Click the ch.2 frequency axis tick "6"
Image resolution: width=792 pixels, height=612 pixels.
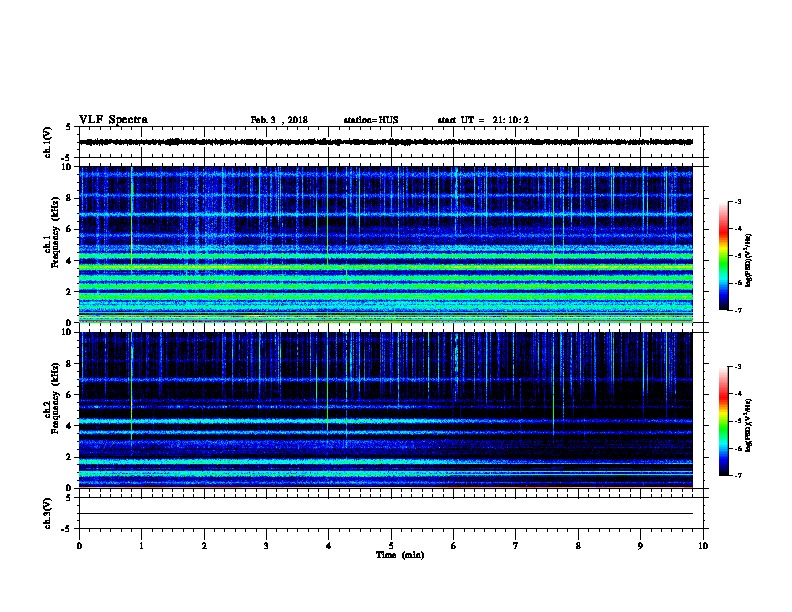pyautogui.click(x=69, y=395)
